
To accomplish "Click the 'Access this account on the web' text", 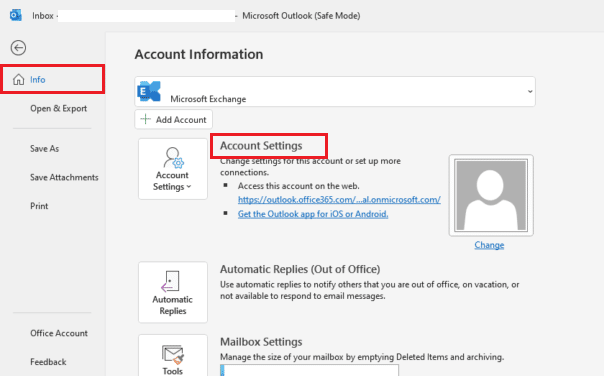I will (299, 186).
